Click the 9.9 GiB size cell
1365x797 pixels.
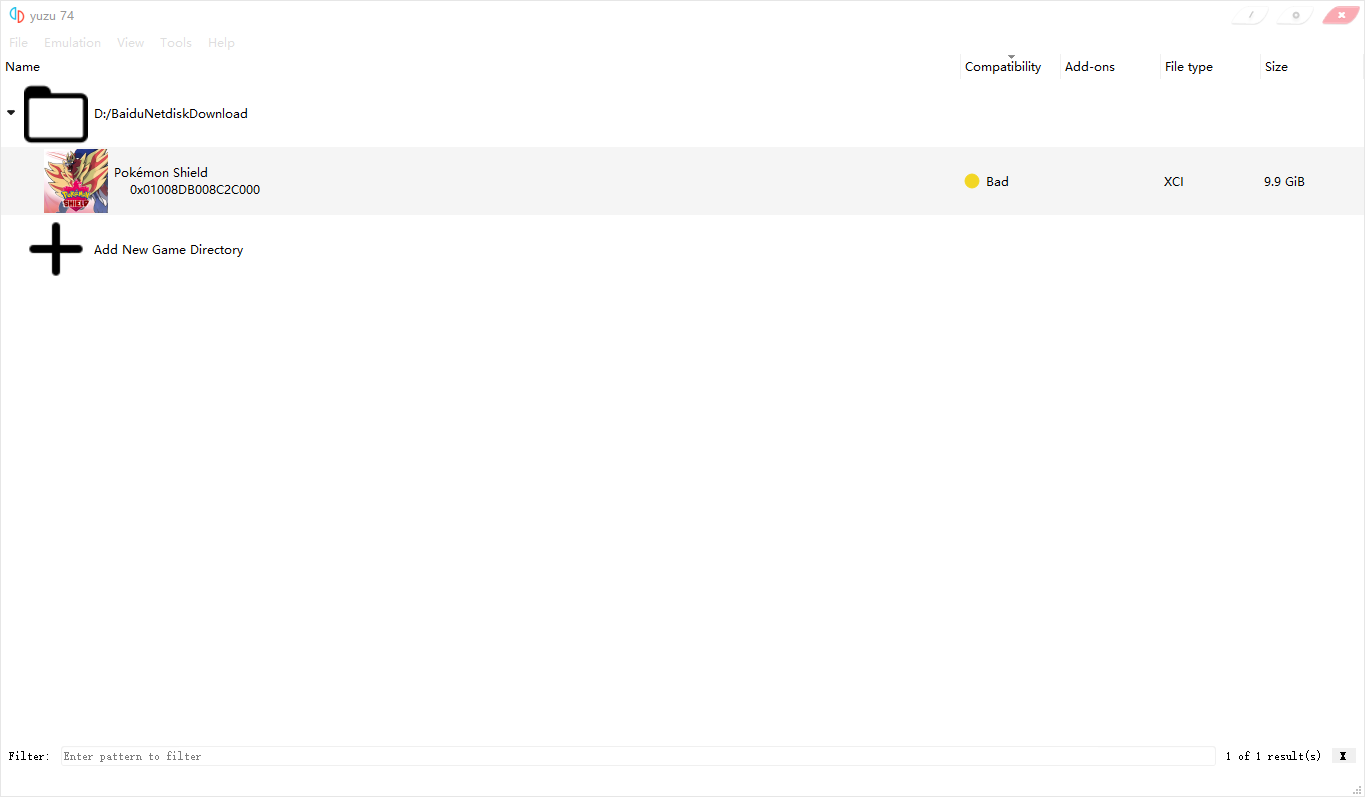click(x=1284, y=182)
